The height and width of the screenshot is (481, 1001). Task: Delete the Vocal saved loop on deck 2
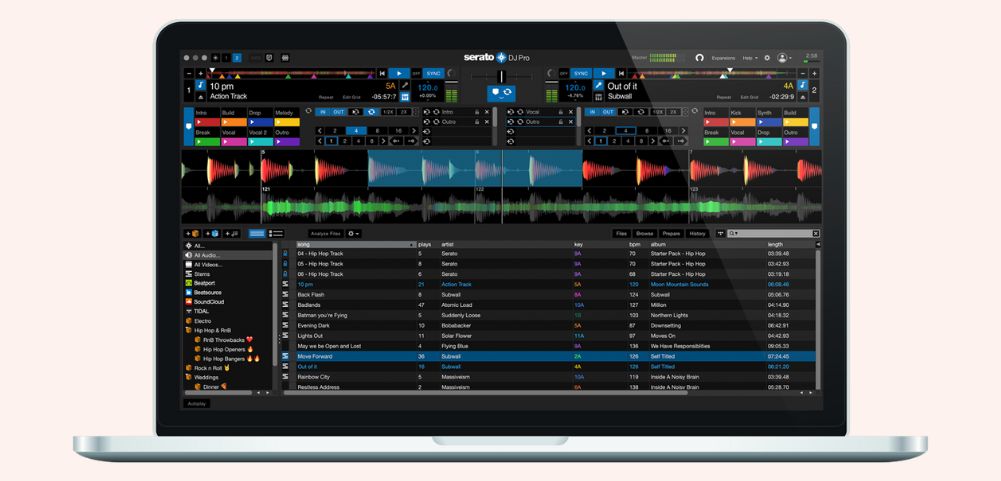pyautogui.click(x=571, y=112)
